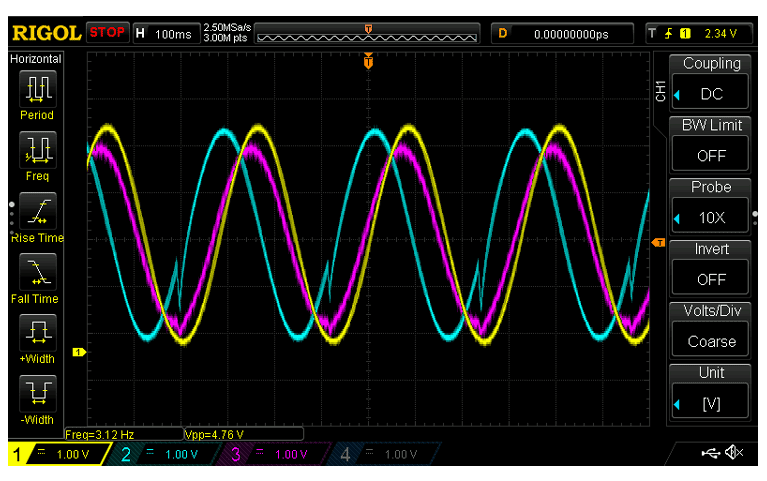The width and height of the screenshot is (767, 481).
Task: Select the Period measurement icon
Action: pyautogui.click(x=38, y=89)
